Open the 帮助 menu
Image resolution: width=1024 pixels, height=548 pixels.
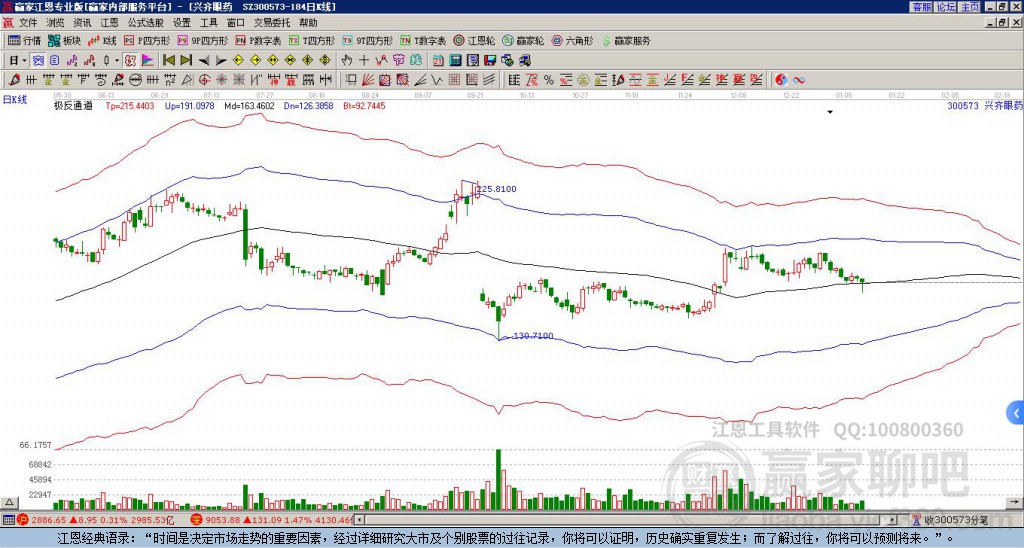pyautogui.click(x=308, y=23)
